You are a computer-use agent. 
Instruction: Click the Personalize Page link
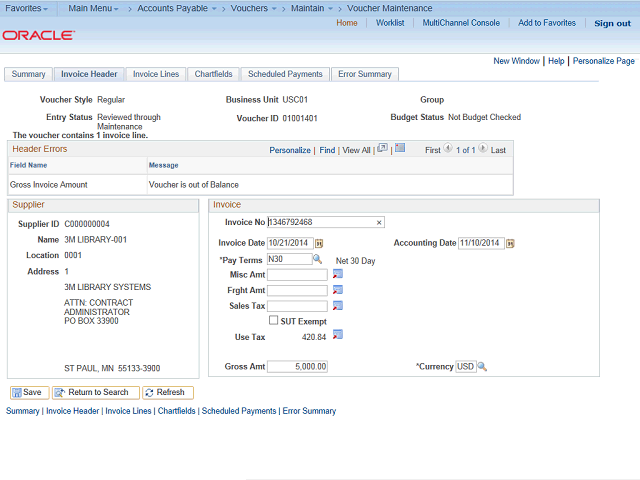coord(604,61)
